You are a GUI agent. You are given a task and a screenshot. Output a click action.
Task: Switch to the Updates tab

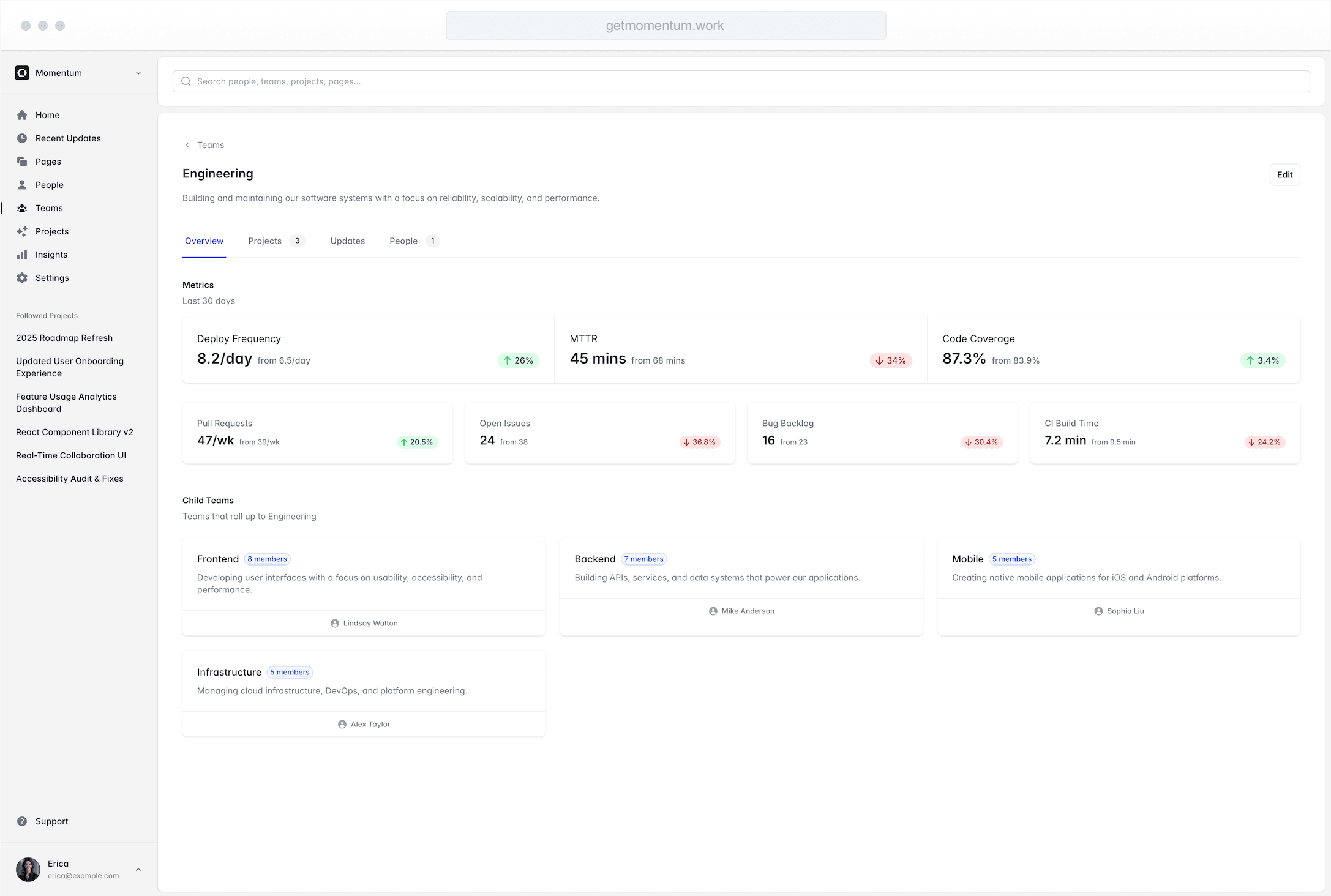click(347, 241)
